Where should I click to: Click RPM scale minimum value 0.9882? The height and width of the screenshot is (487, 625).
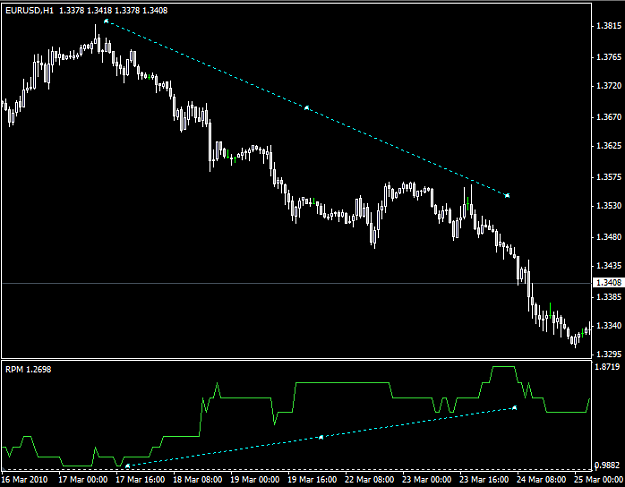tap(607, 465)
